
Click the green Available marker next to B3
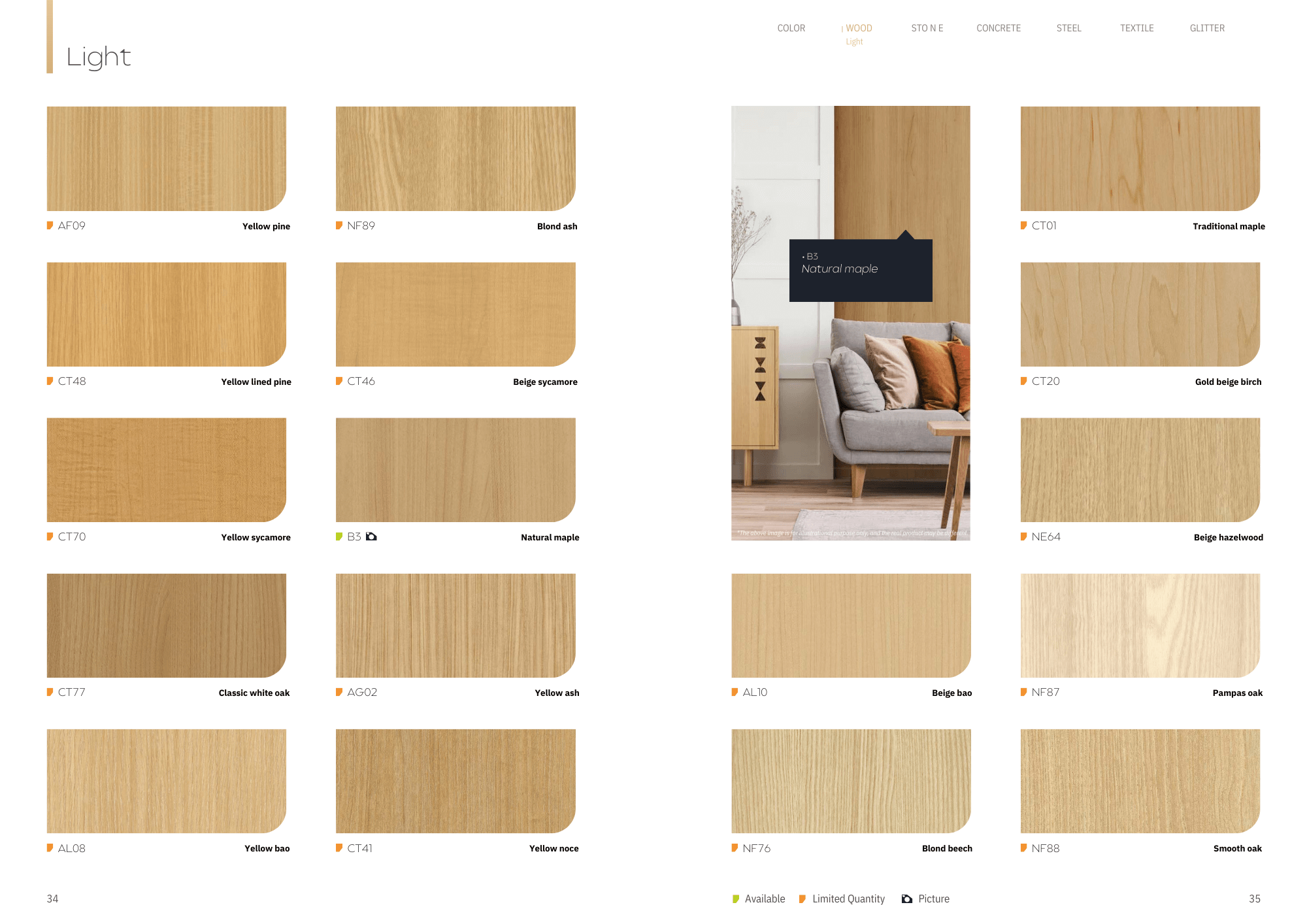coord(339,536)
